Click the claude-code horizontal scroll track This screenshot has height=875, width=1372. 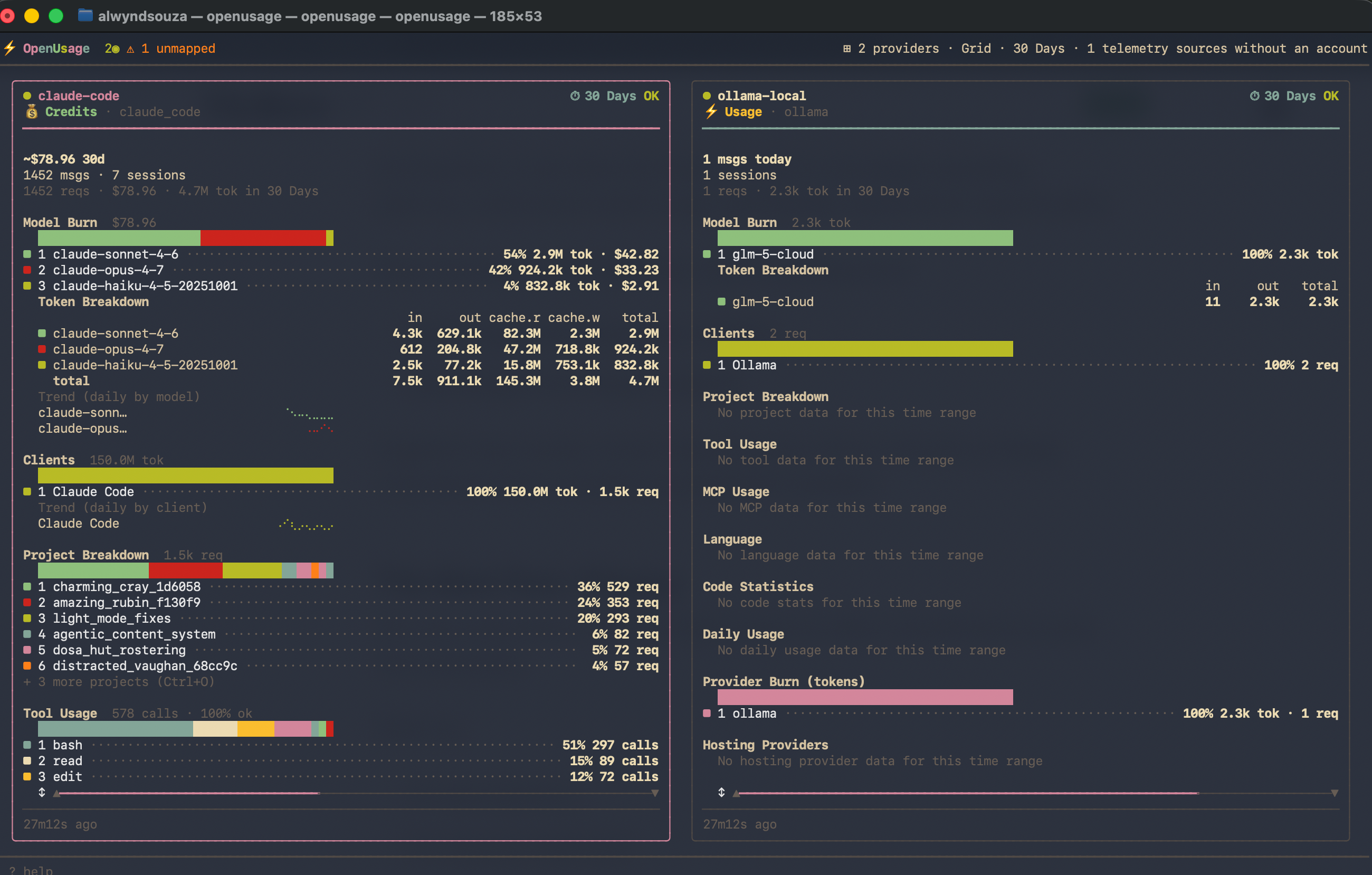pos(356,793)
